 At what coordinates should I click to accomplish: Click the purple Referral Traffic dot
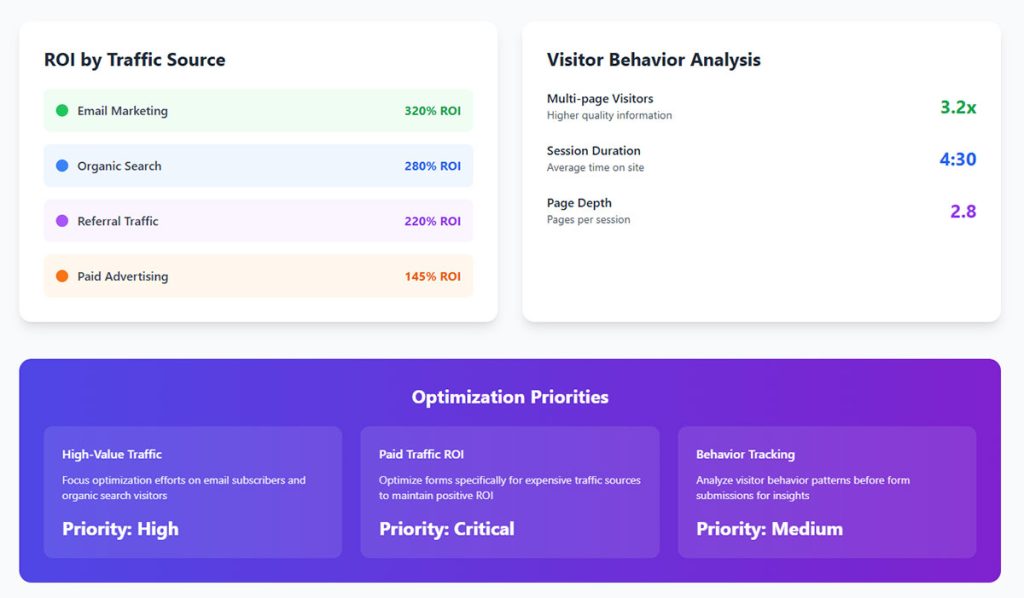coord(62,221)
